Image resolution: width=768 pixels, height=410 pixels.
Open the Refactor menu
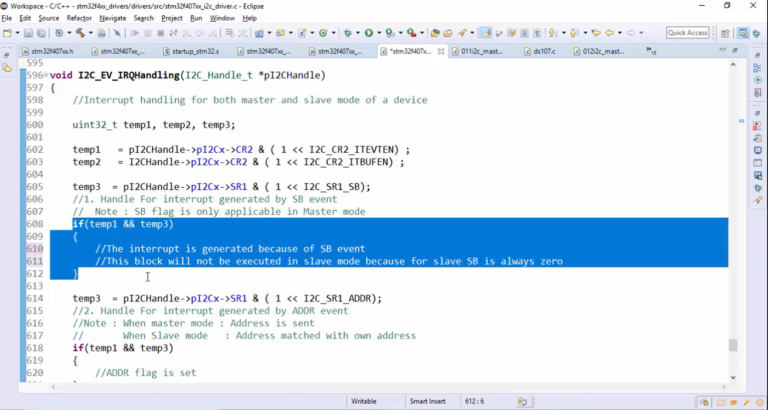pyautogui.click(x=79, y=18)
